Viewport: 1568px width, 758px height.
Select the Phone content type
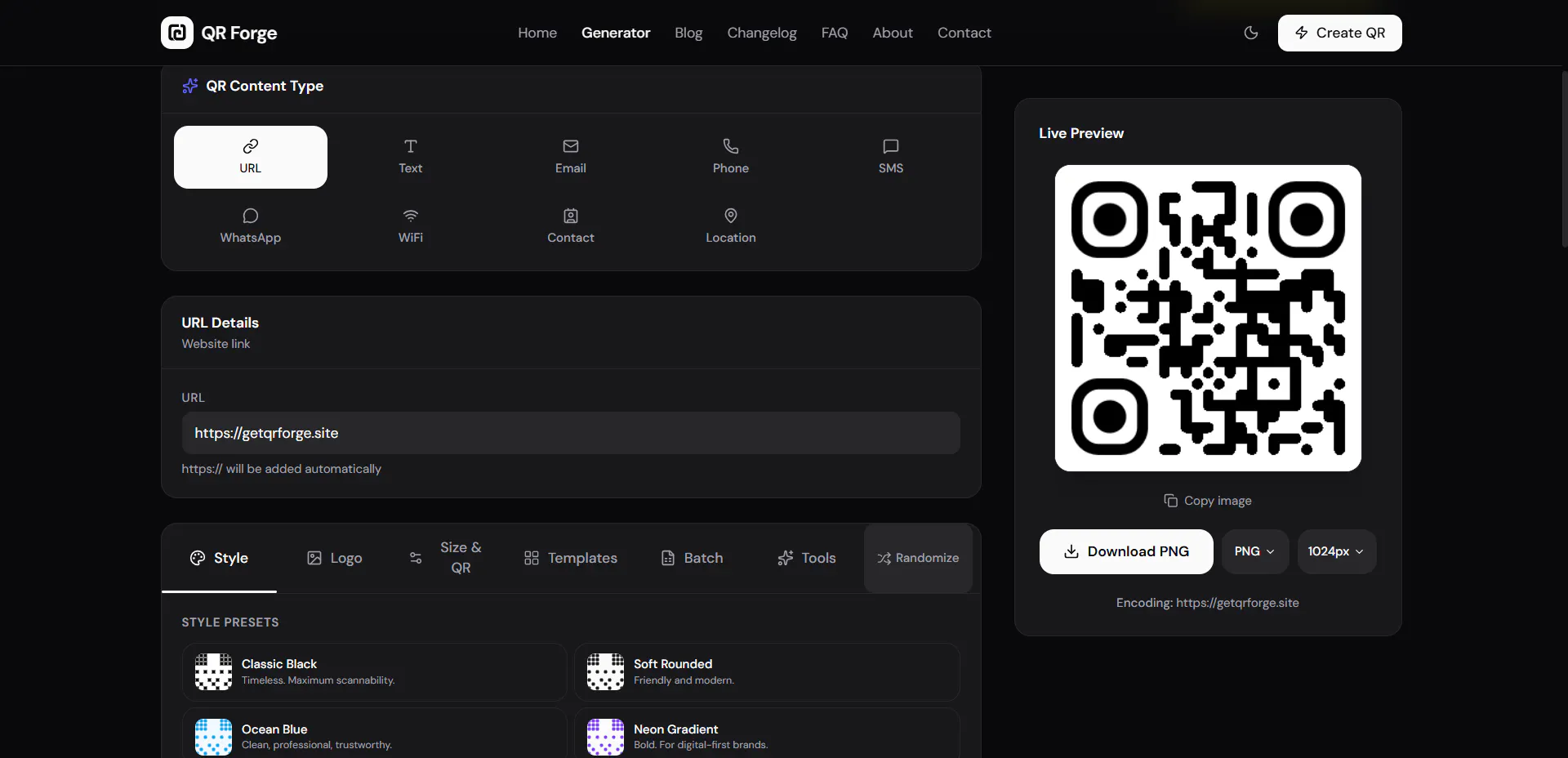point(731,157)
